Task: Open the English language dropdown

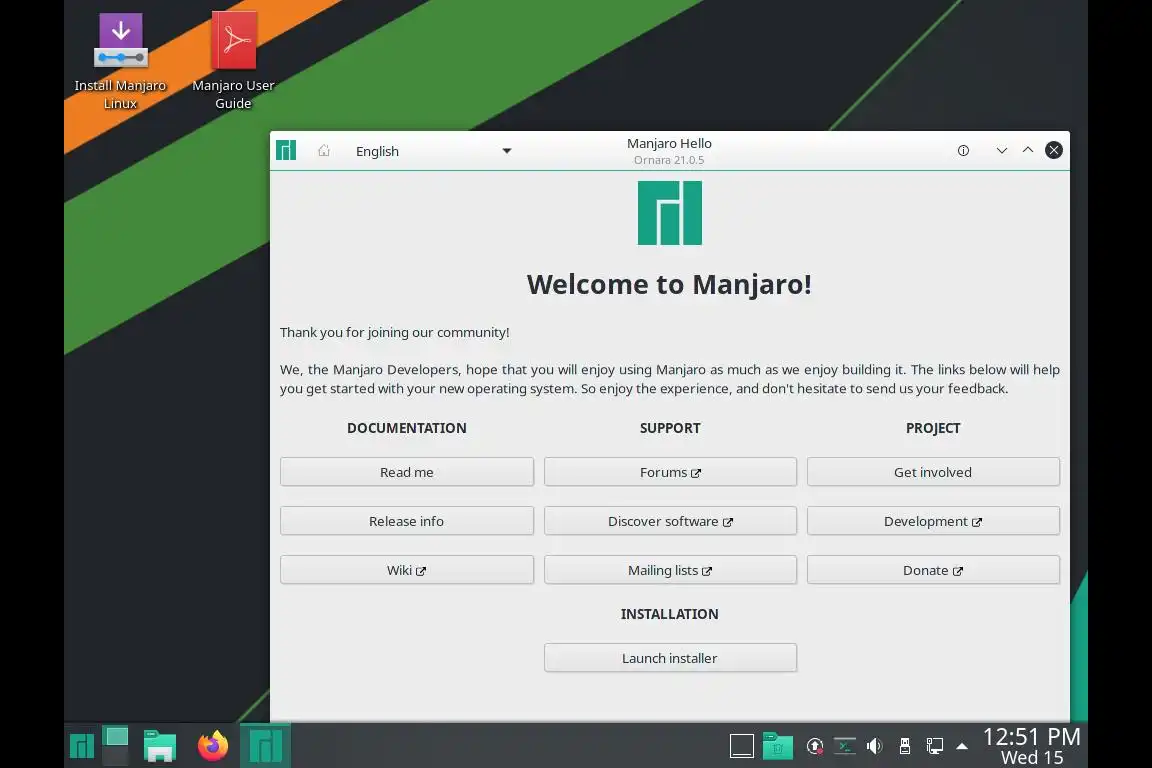Action: tap(433, 151)
